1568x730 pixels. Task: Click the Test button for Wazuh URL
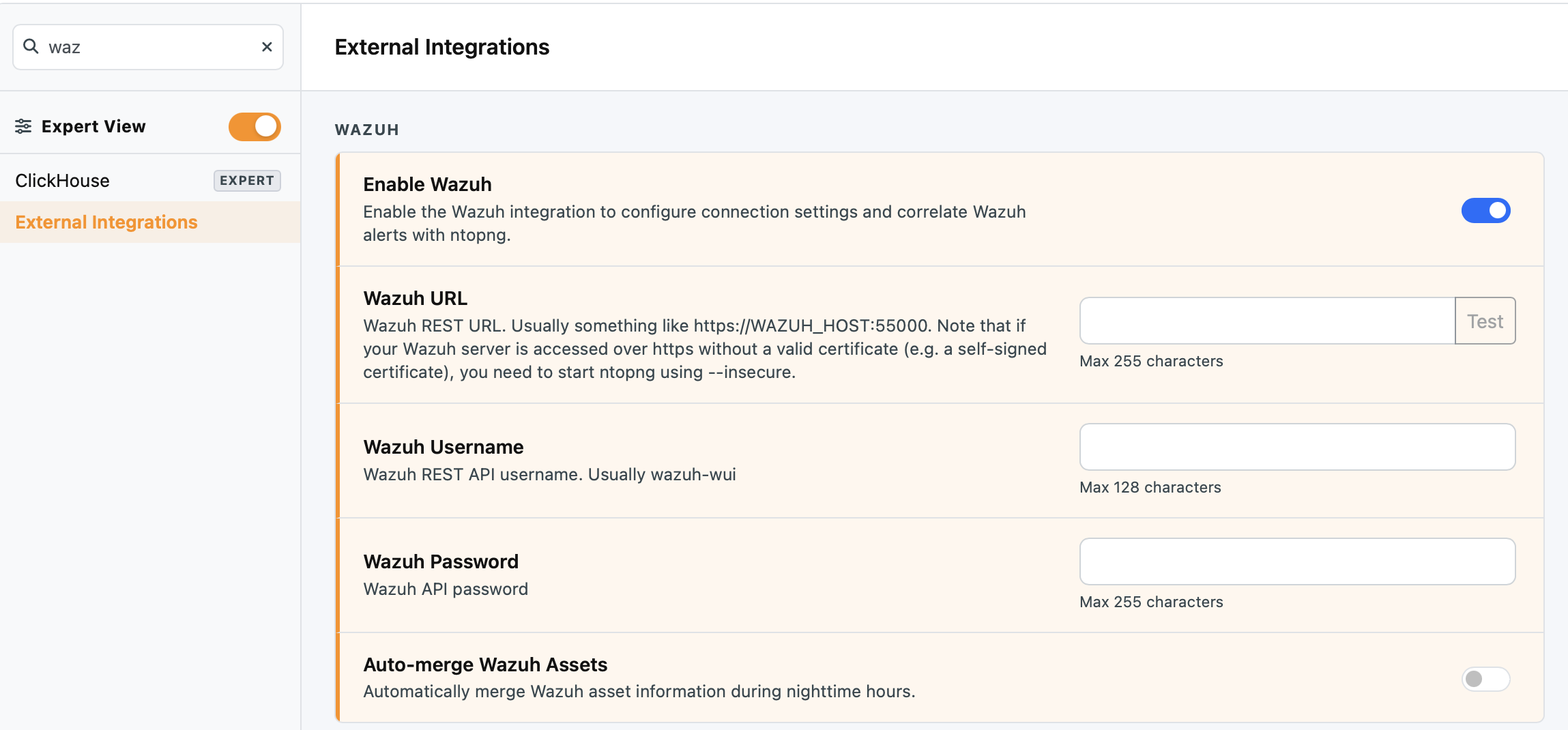pos(1485,321)
